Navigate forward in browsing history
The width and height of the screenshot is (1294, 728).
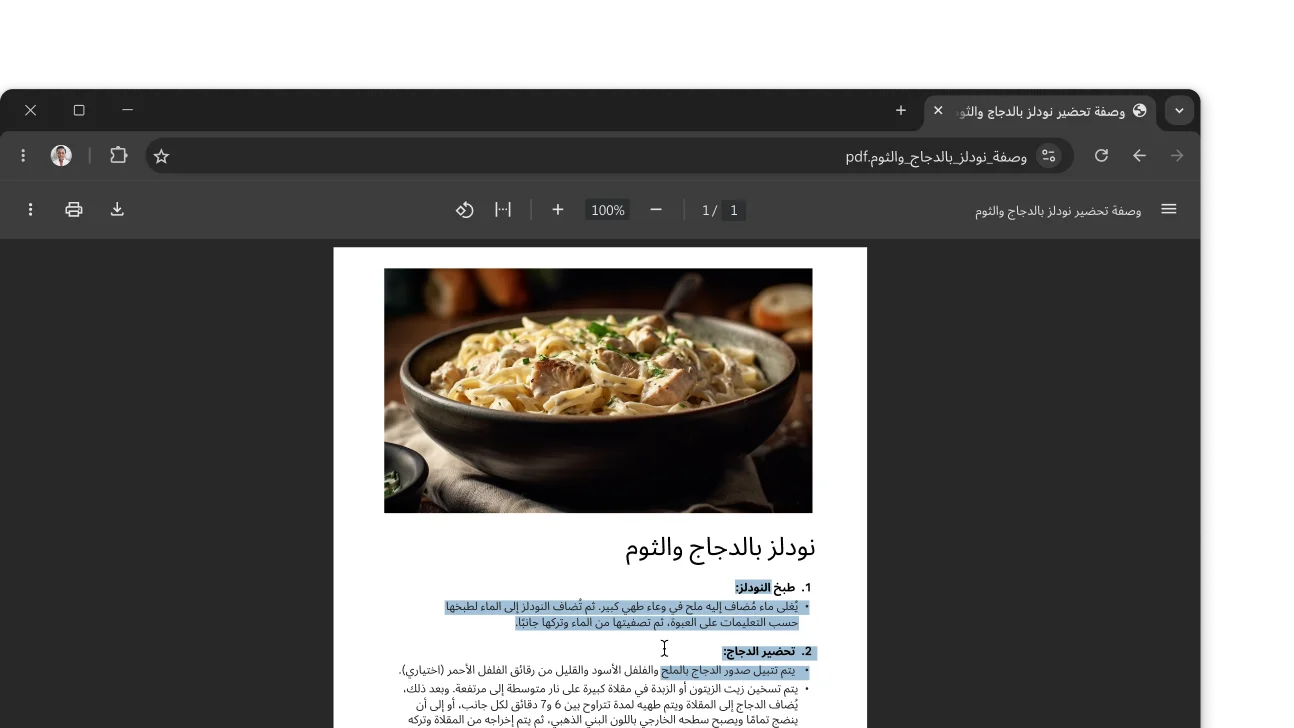click(1177, 156)
